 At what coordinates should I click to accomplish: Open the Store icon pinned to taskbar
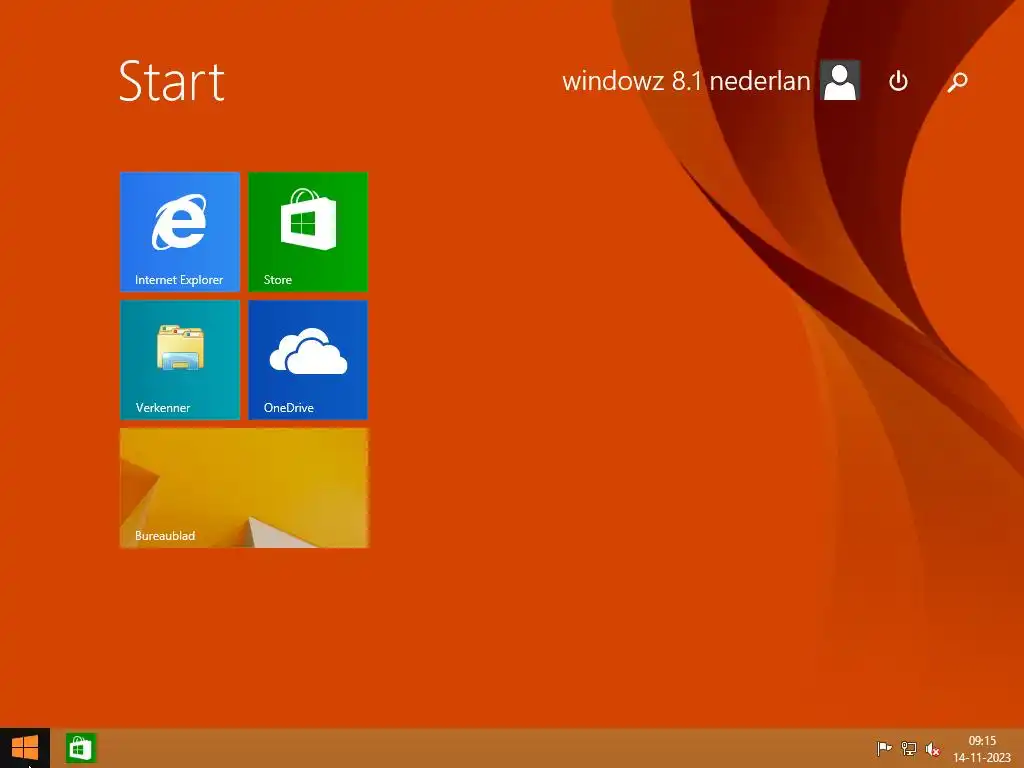[80, 748]
